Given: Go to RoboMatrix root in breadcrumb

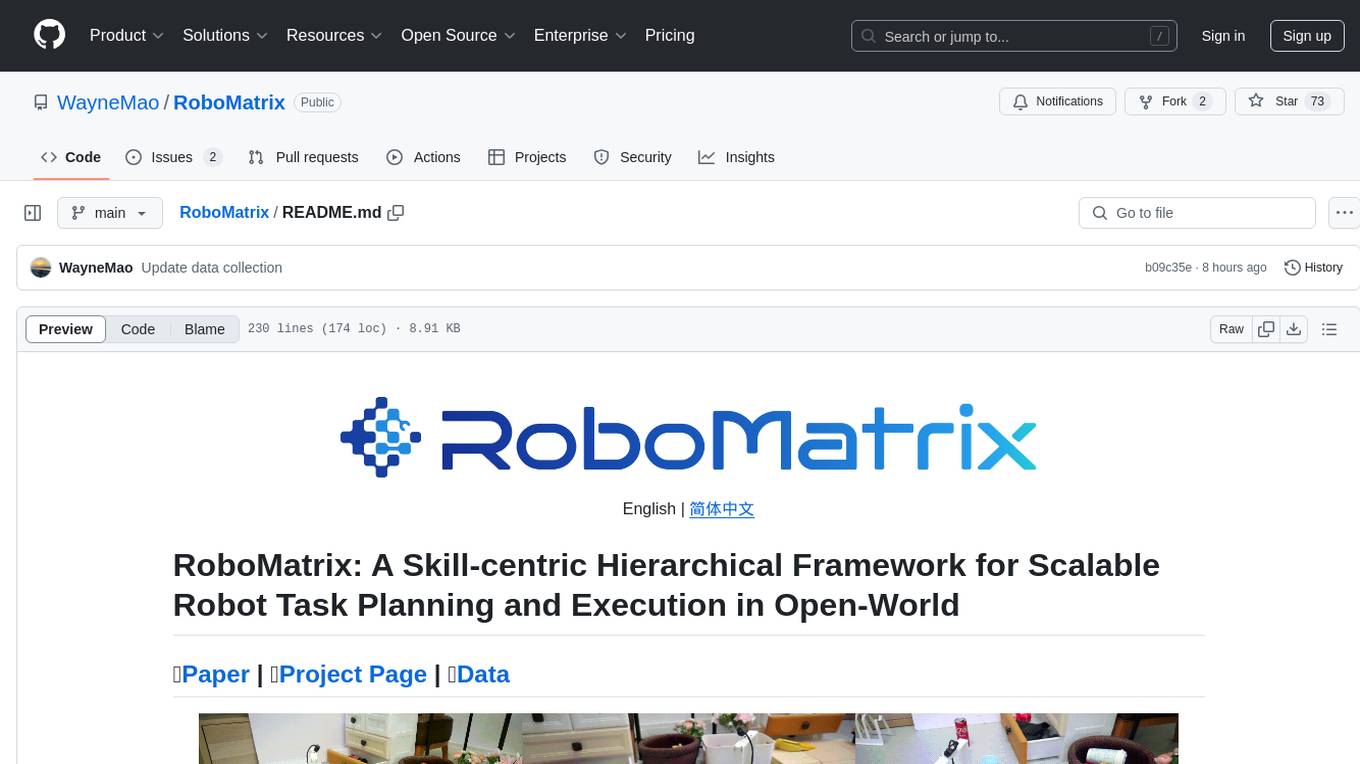Looking at the screenshot, I should pos(224,213).
